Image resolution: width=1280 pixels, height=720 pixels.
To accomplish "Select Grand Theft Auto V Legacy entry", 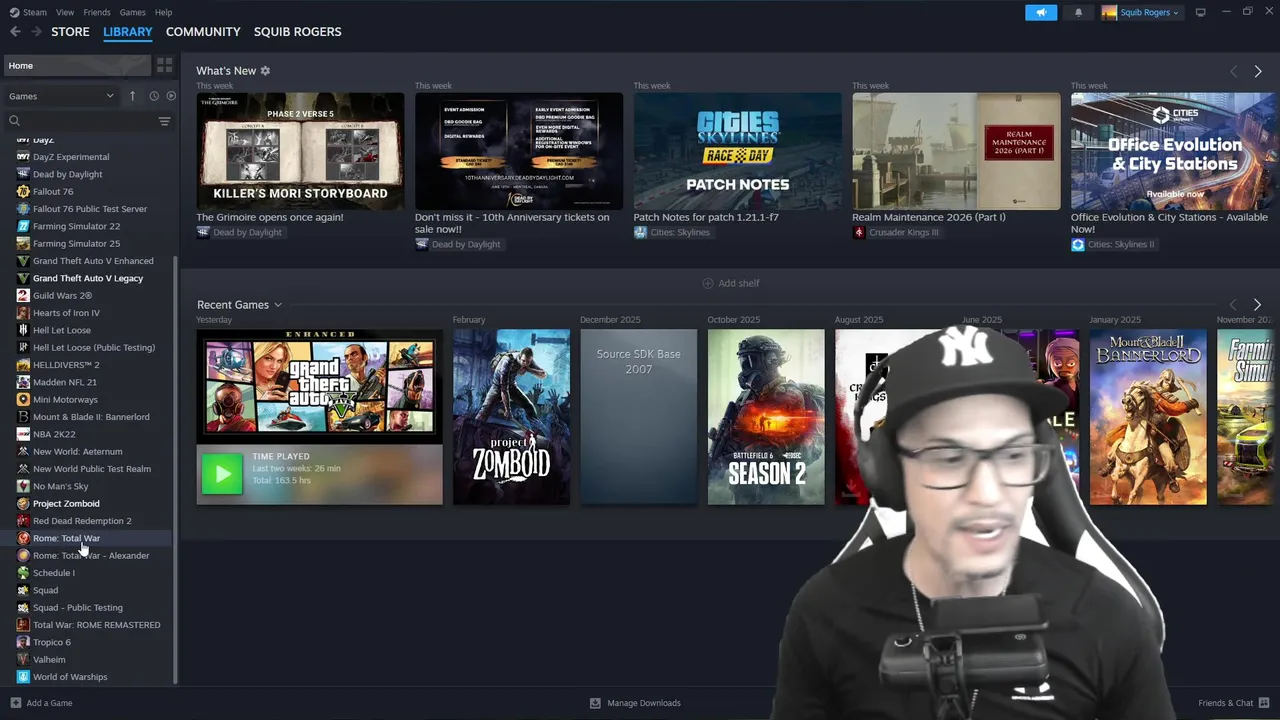I will (x=88, y=278).
